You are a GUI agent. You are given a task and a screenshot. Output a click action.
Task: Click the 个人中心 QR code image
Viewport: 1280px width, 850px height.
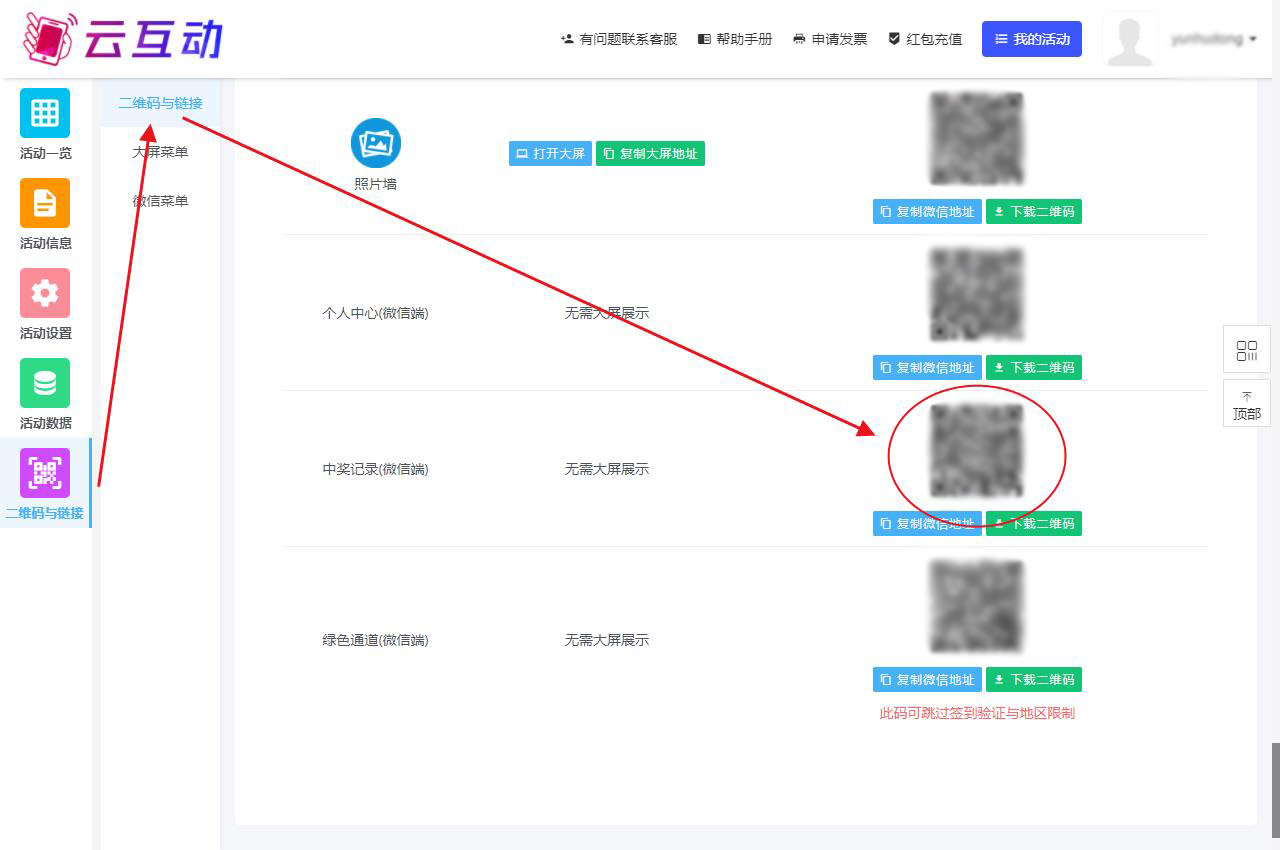(x=977, y=294)
